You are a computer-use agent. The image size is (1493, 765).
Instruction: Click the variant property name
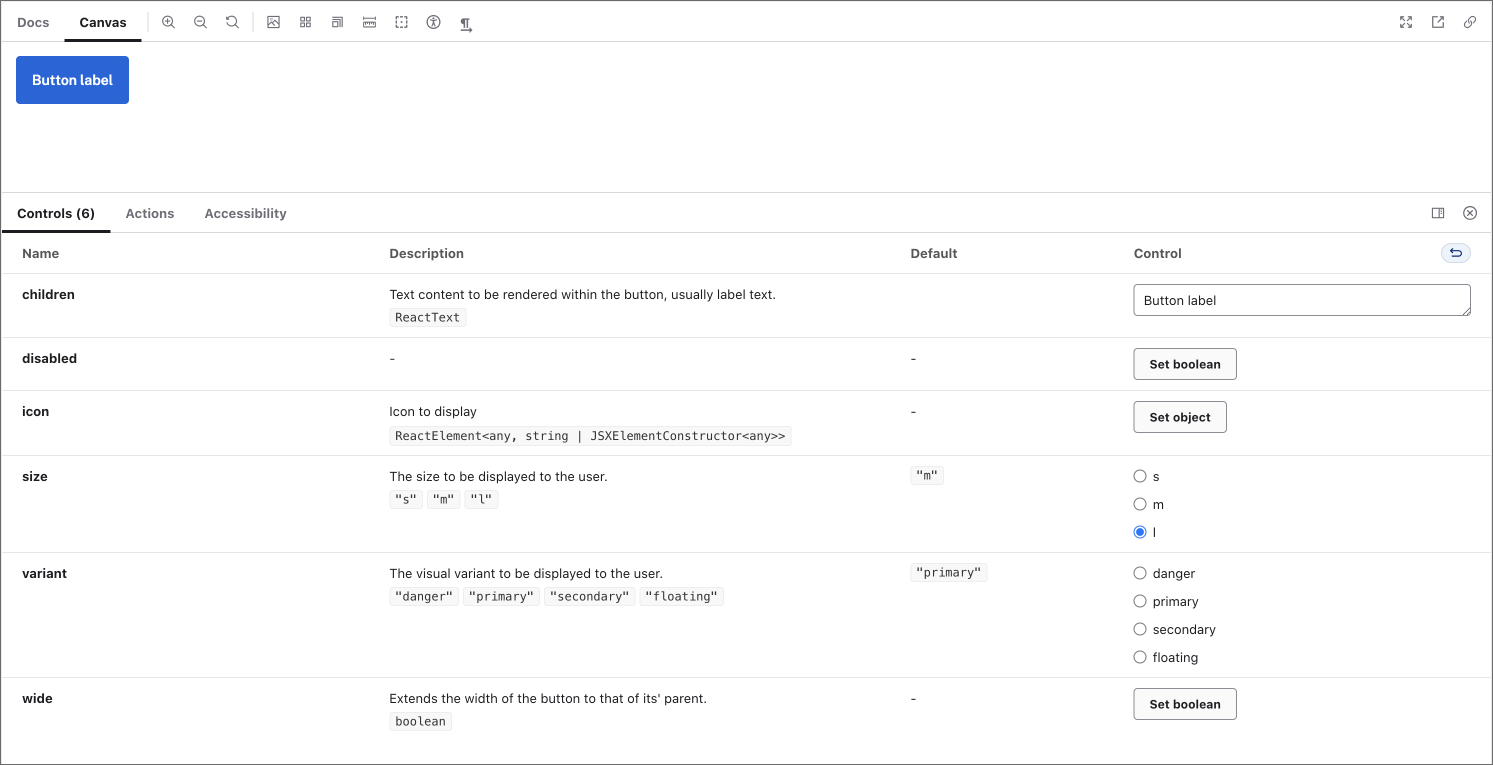[44, 573]
